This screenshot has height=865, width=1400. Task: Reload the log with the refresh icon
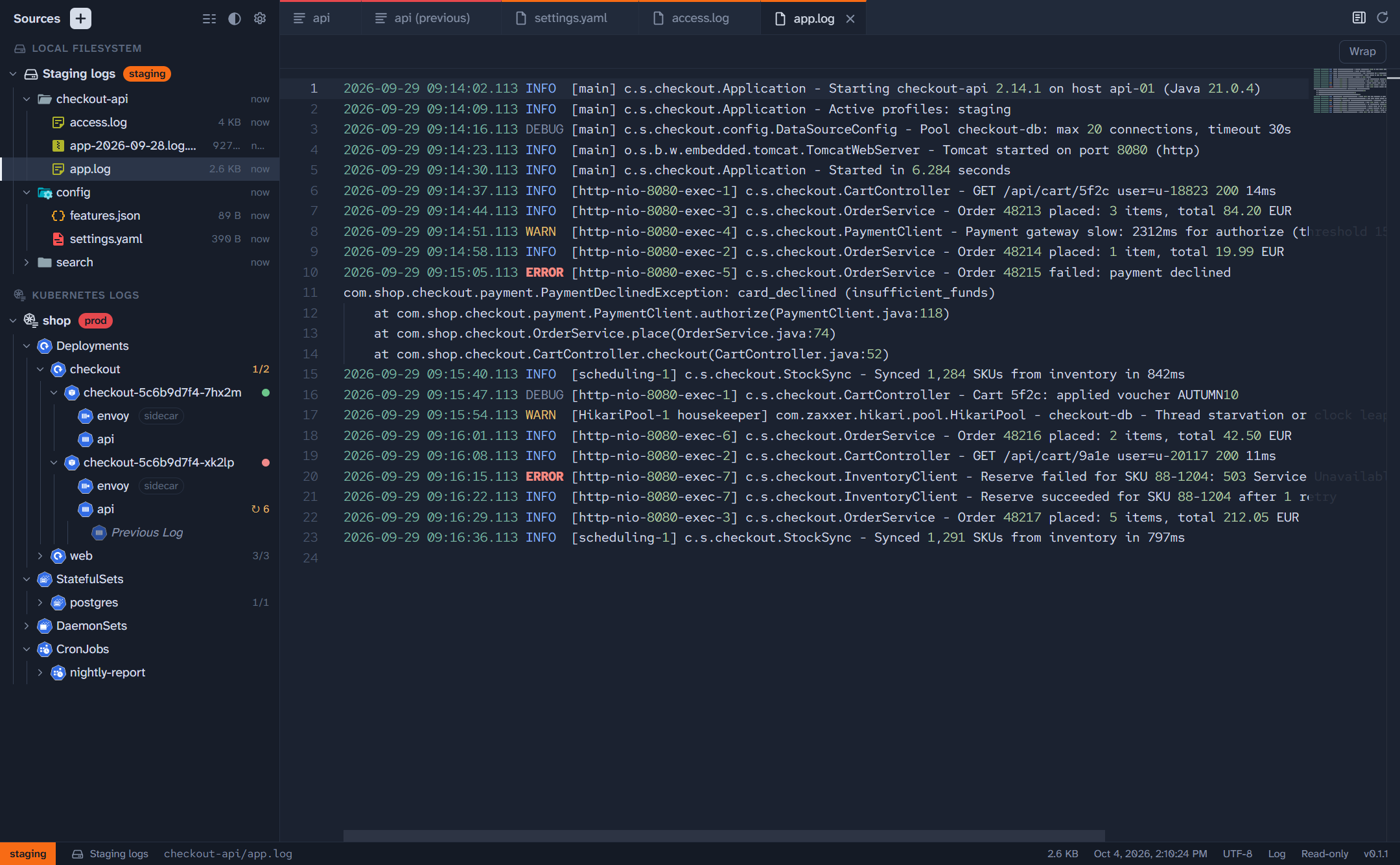coord(1382,17)
